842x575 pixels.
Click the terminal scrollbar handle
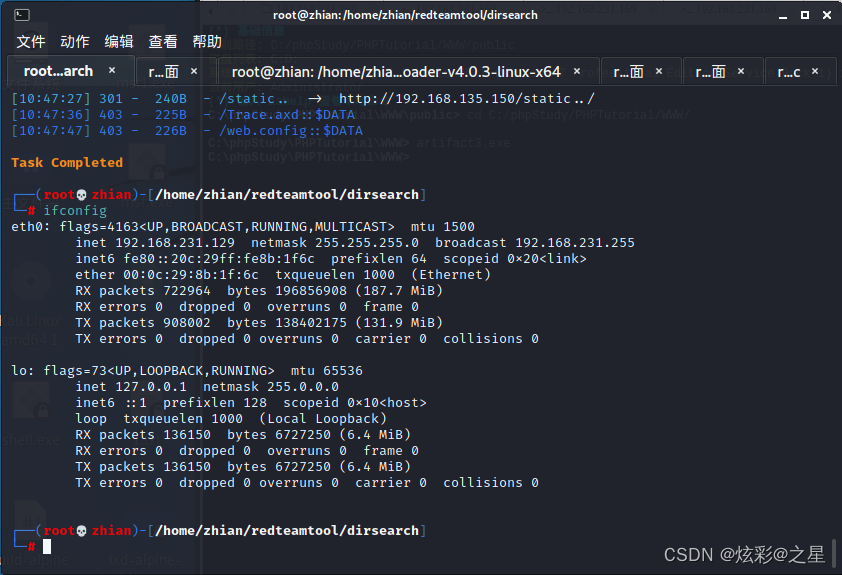coord(833,552)
